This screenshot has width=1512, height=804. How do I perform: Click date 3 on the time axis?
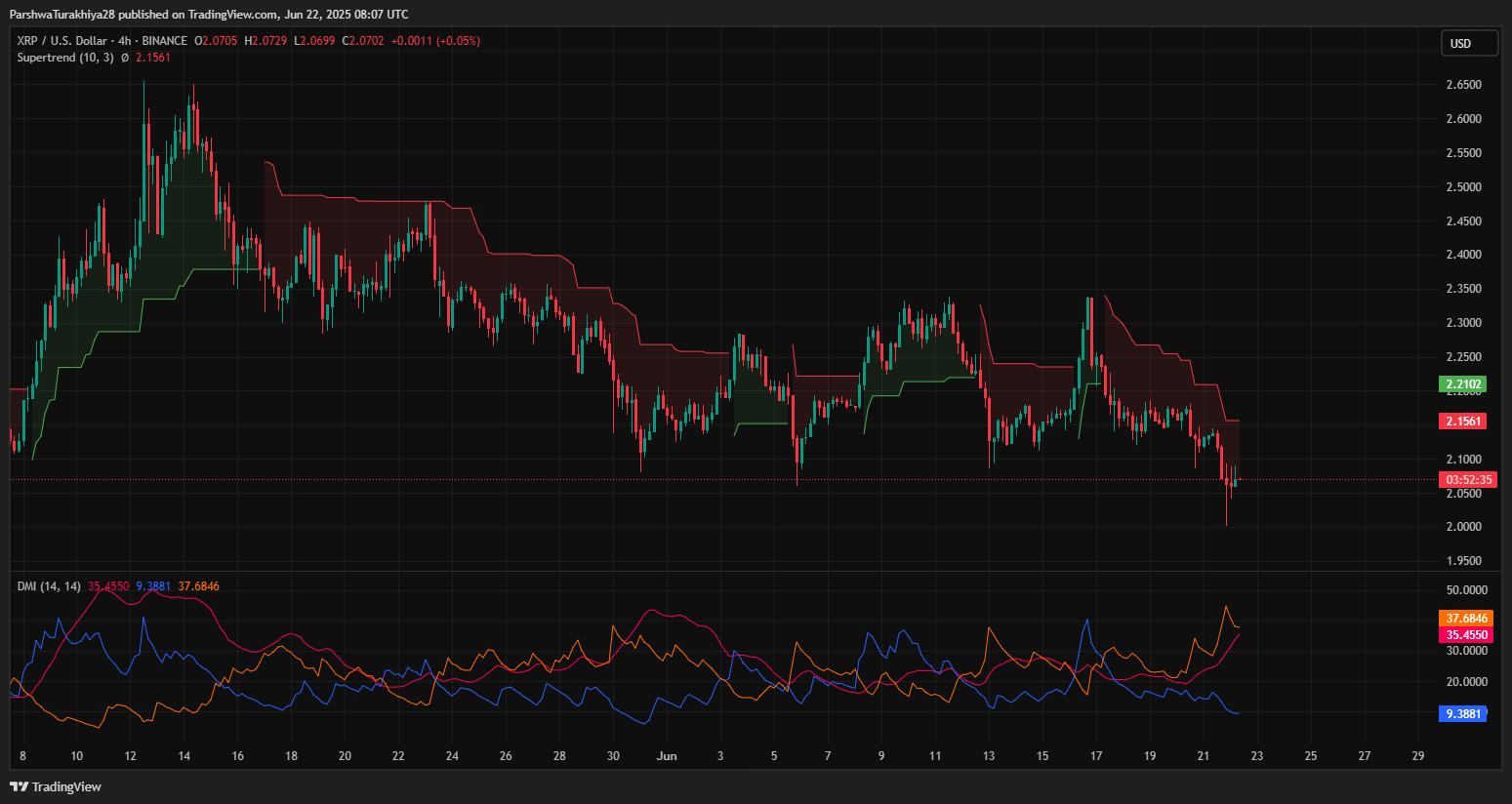720,756
